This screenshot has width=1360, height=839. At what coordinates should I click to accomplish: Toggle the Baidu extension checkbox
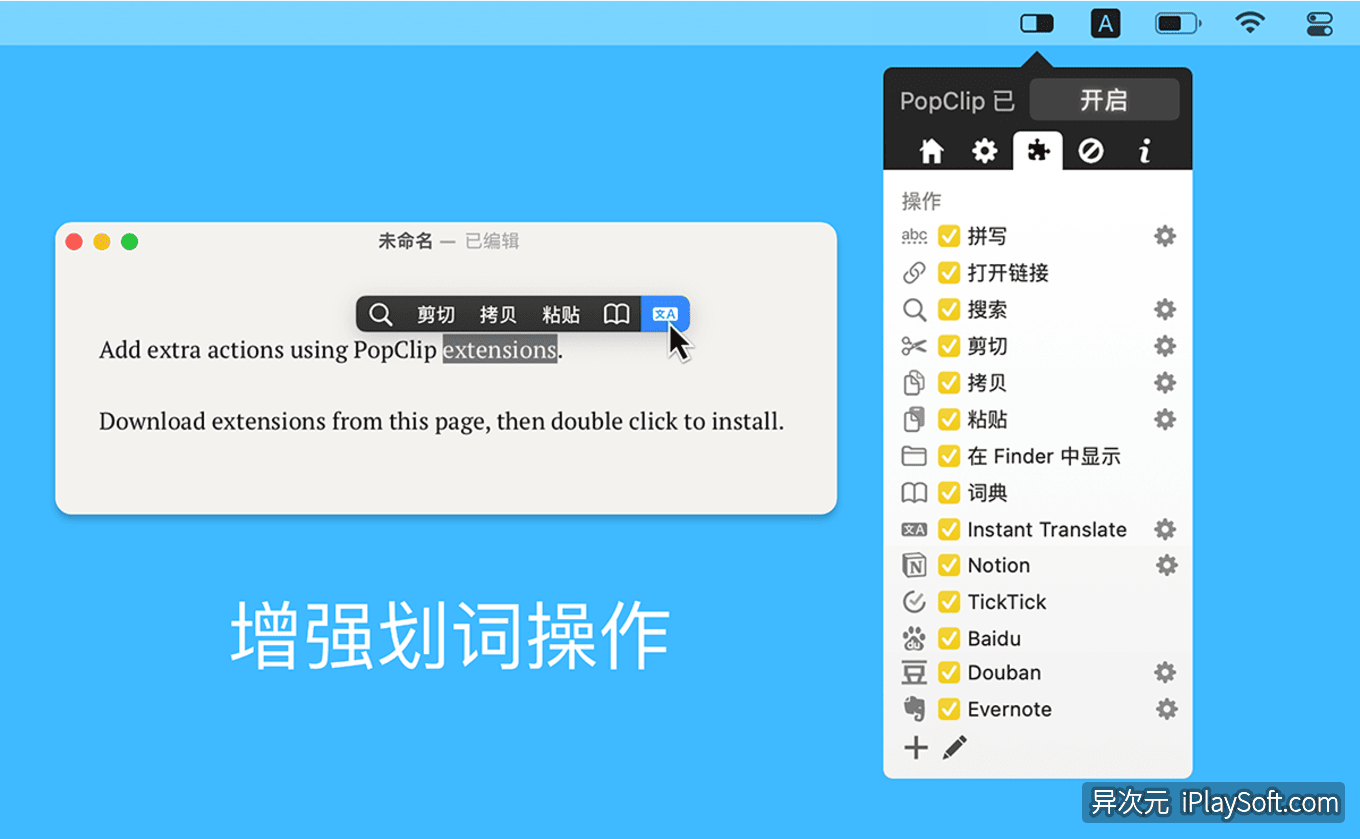click(948, 638)
